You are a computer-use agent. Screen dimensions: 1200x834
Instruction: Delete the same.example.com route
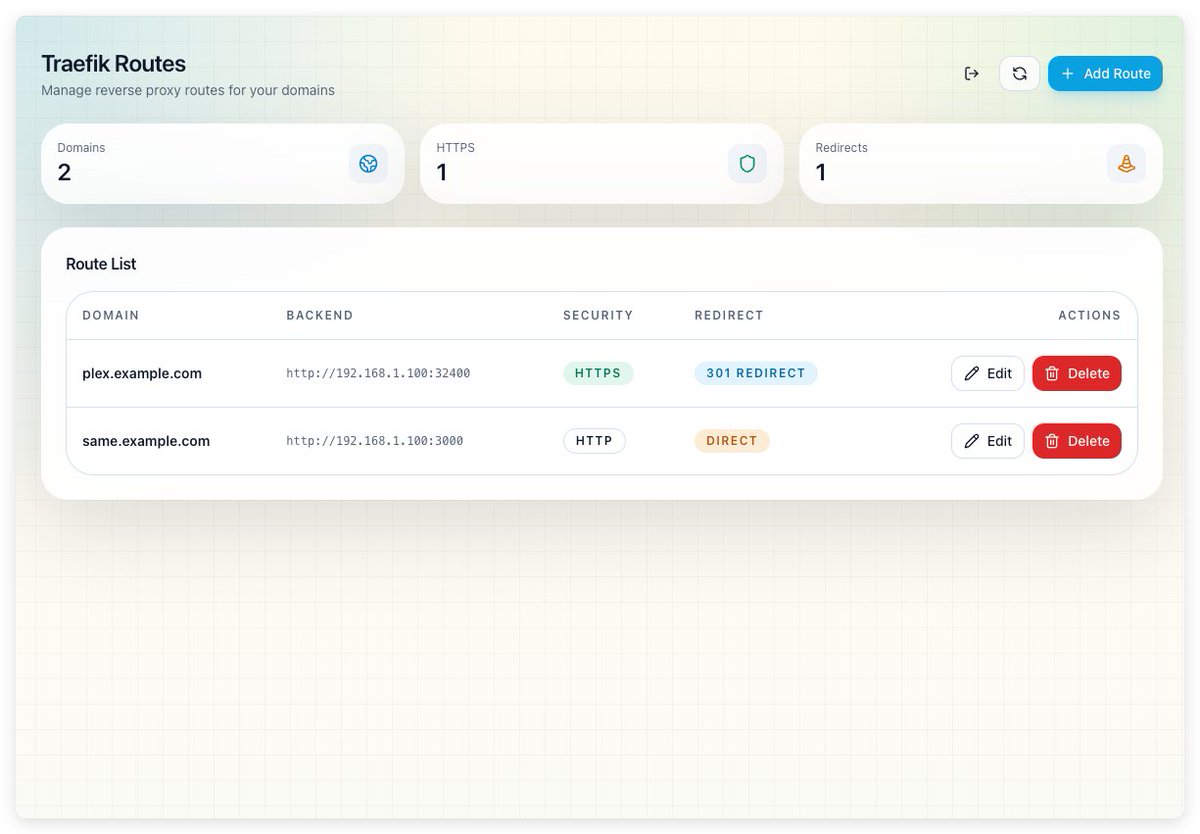pos(1077,441)
